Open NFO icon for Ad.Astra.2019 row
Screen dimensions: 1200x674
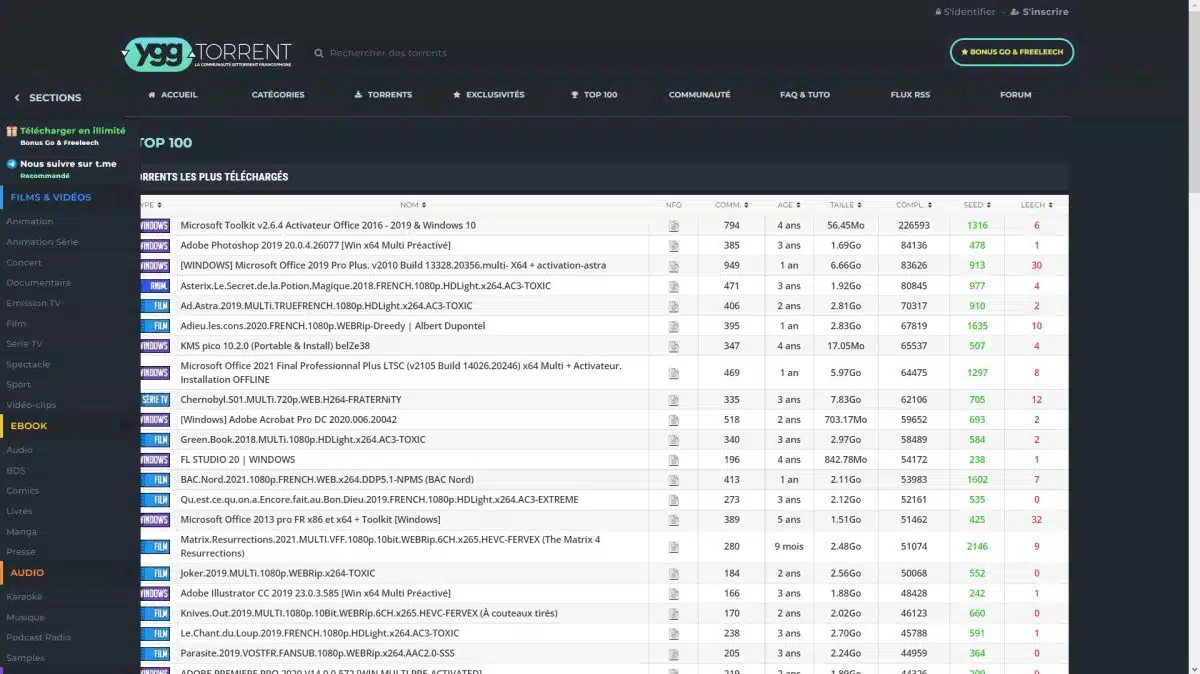(x=674, y=306)
